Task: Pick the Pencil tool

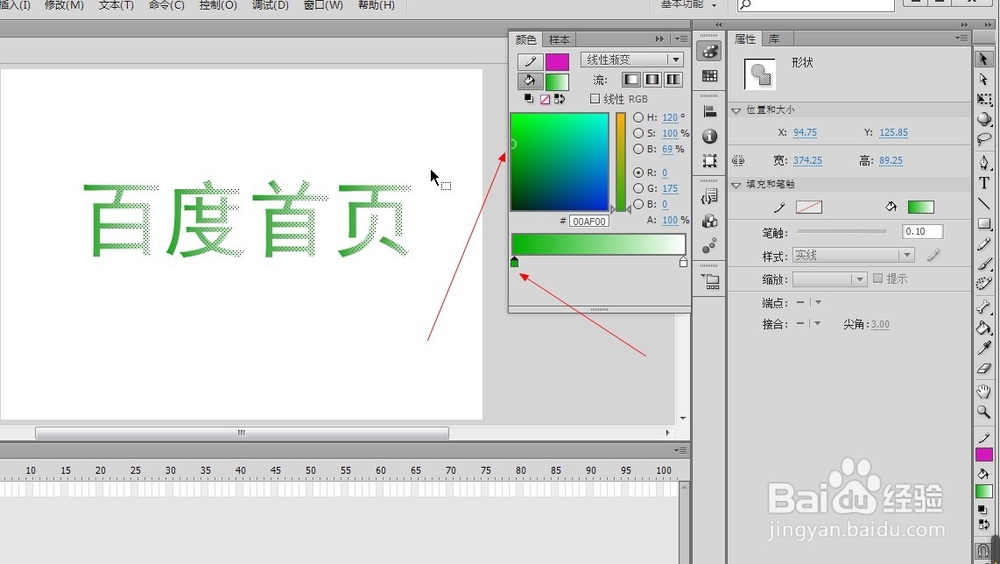Action: [x=983, y=244]
